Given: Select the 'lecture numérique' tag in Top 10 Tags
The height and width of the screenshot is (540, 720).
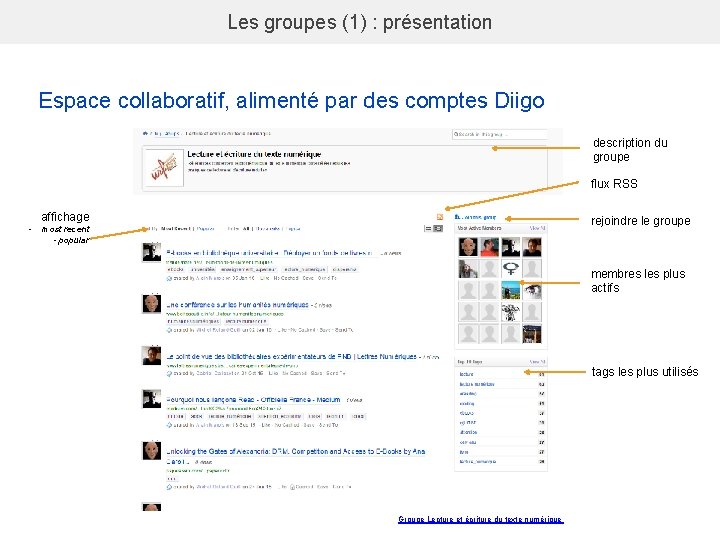Looking at the screenshot, I should click(x=477, y=384).
